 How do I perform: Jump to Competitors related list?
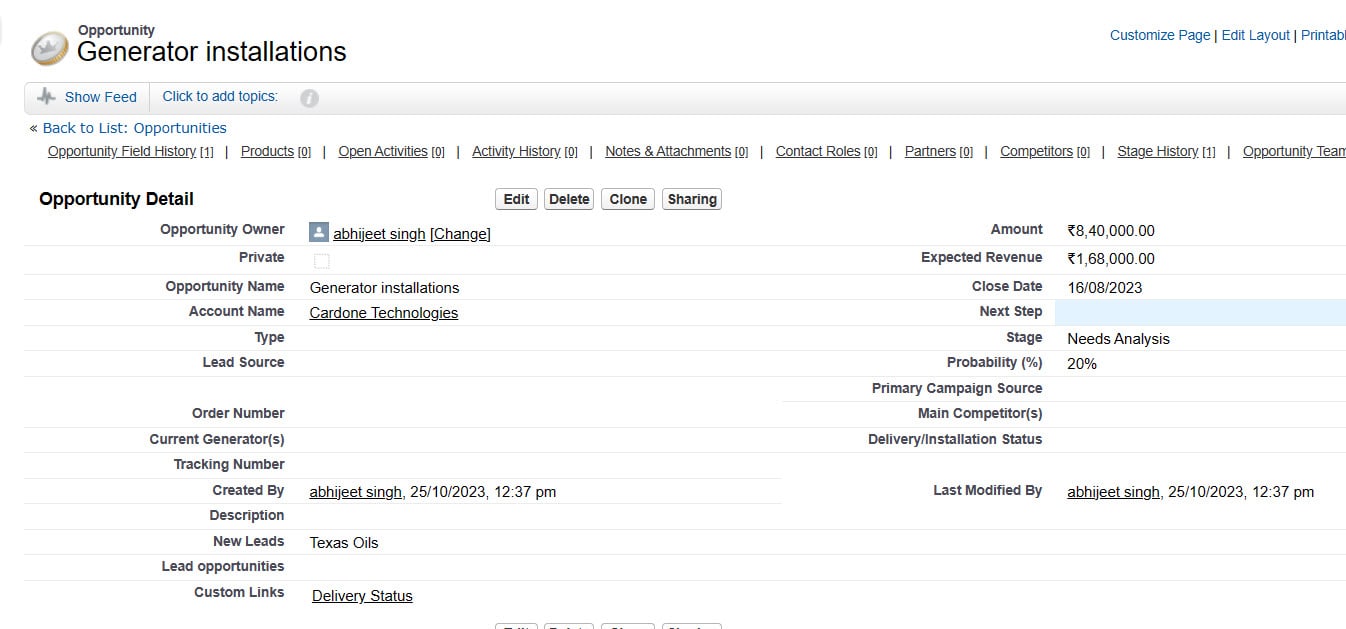coord(1037,151)
